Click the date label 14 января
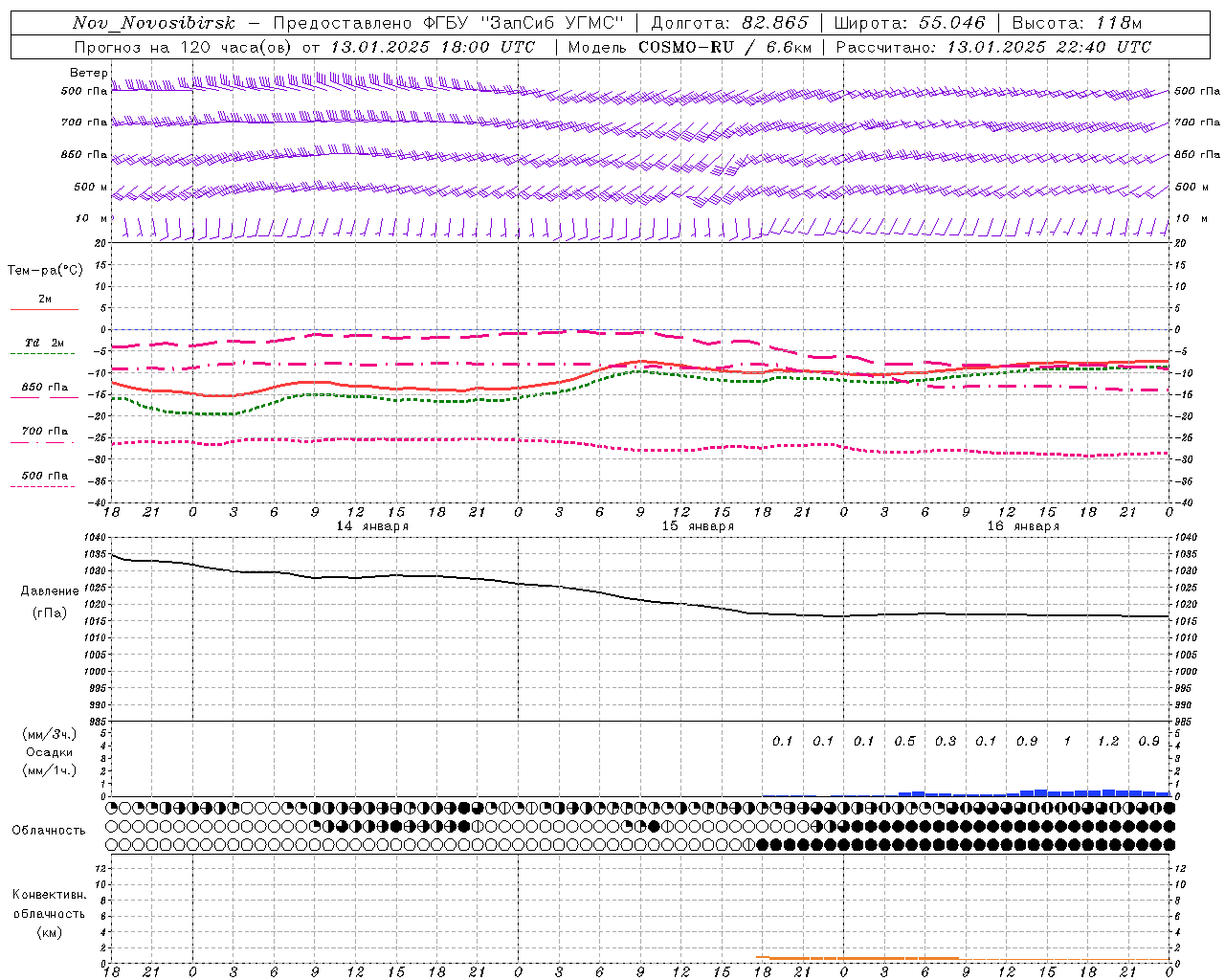The height and width of the screenshot is (980, 1225). click(372, 526)
